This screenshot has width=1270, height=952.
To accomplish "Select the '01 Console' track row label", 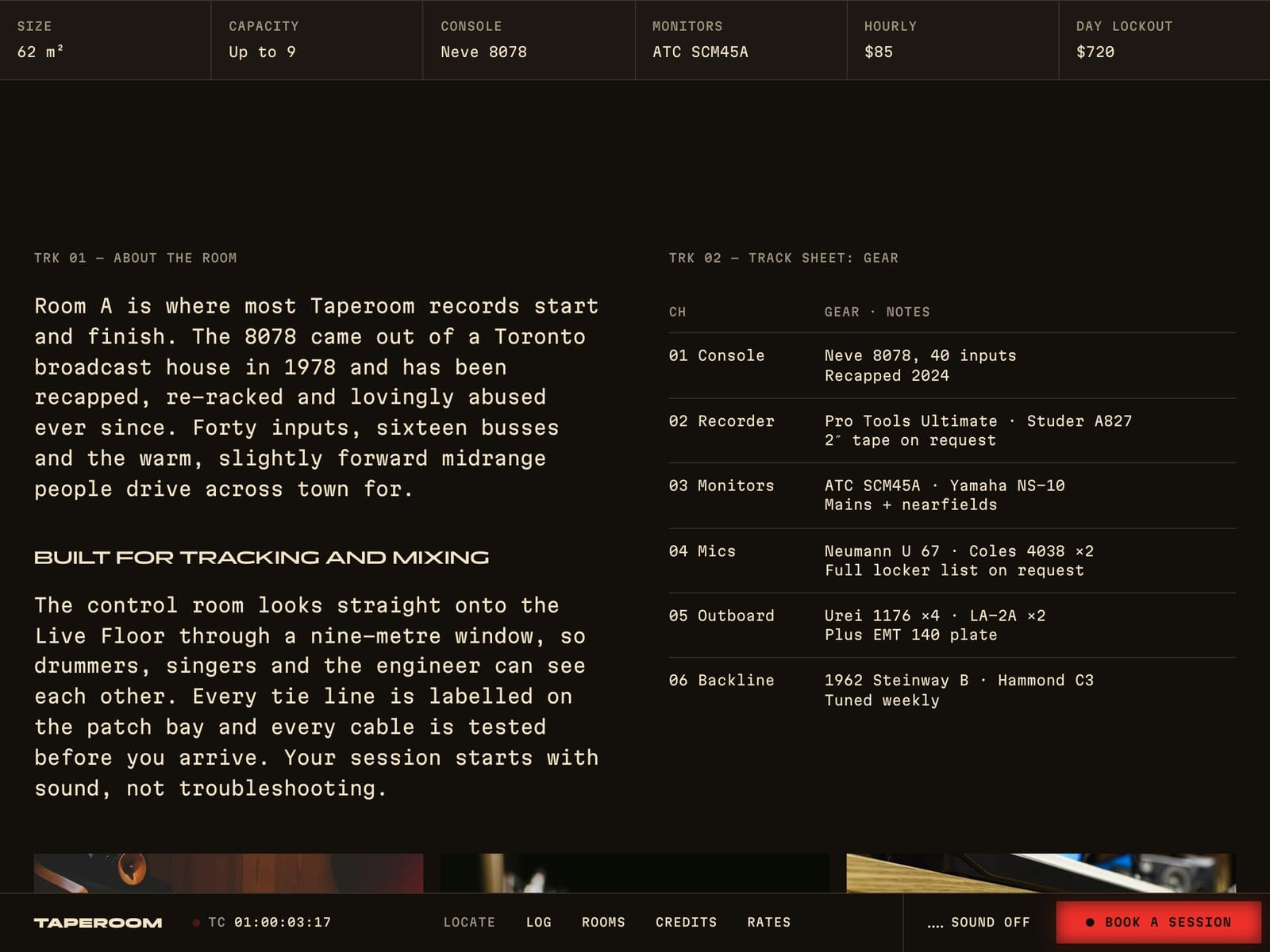I will pos(717,355).
